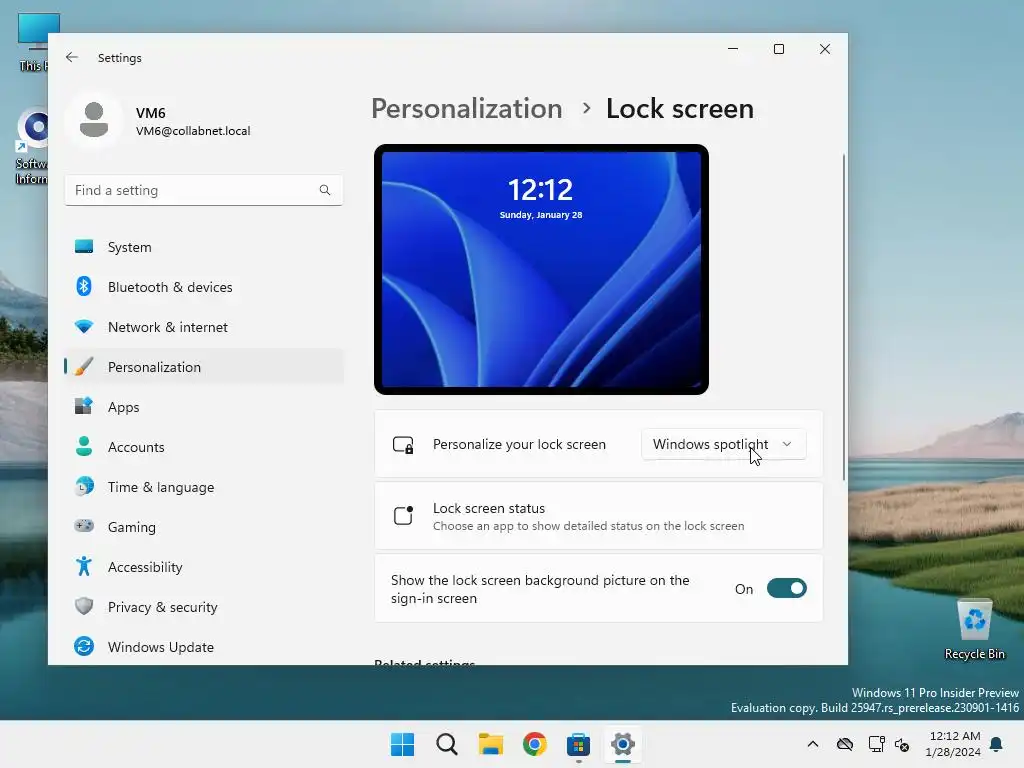Viewport: 1024px width, 768px height.
Task: Click the search magnifier in Find a setting
Action: tap(325, 190)
